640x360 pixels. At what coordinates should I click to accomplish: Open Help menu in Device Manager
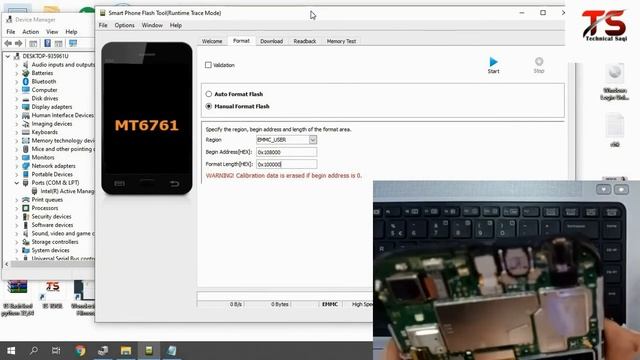coord(71,32)
